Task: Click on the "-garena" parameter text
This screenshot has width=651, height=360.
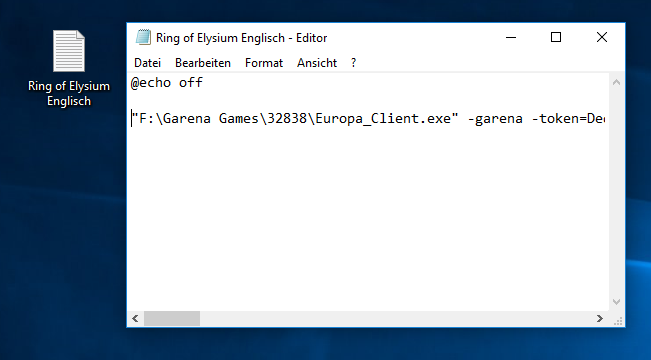Action: coord(495,119)
